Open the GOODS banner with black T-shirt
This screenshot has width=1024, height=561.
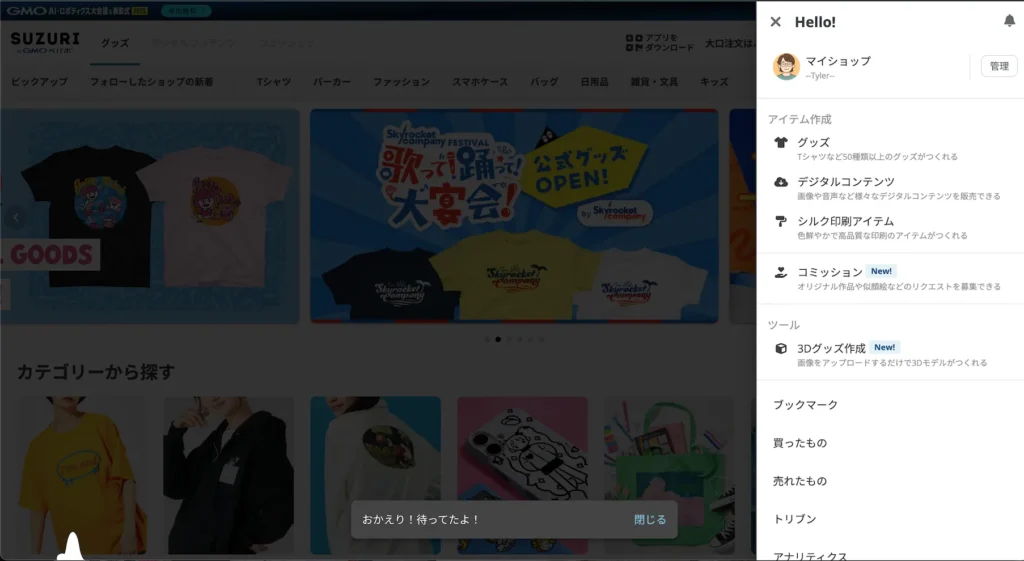point(150,216)
